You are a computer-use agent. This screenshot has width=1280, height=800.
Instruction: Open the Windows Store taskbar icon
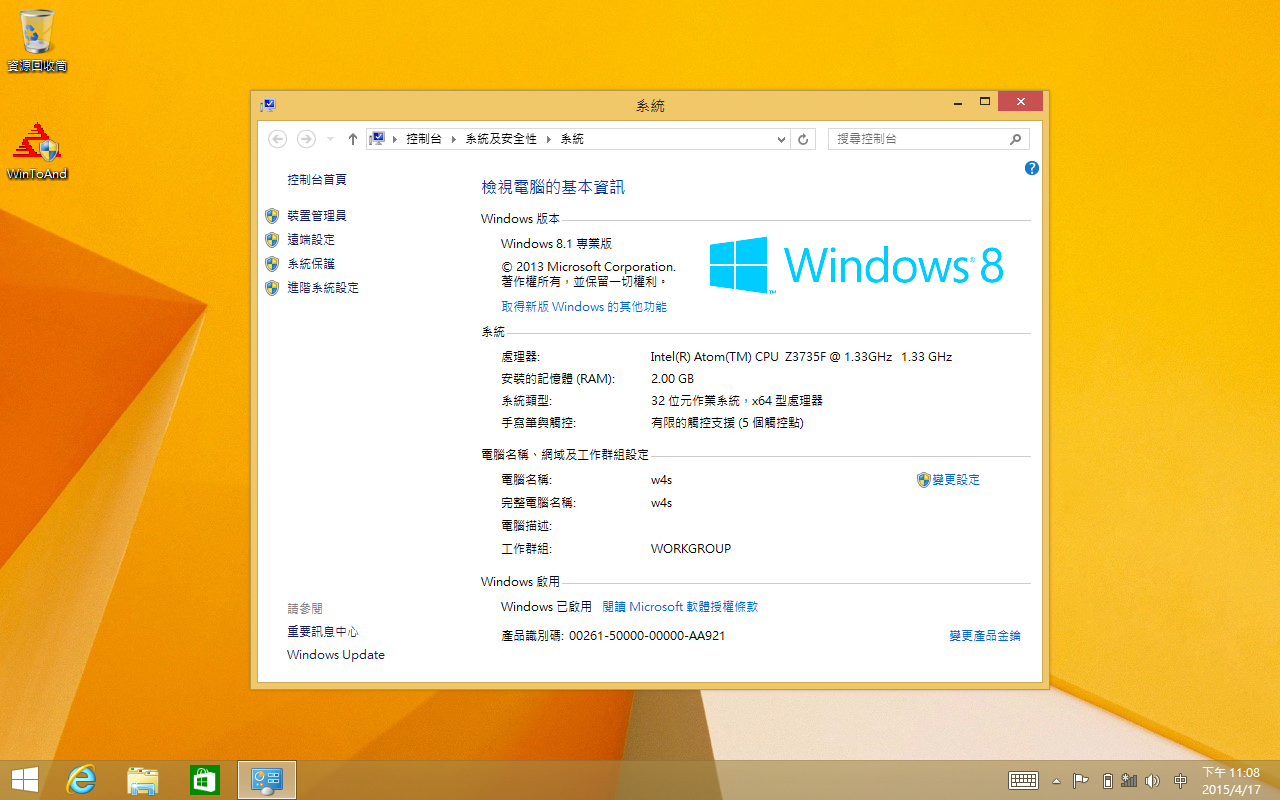pos(204,780)
